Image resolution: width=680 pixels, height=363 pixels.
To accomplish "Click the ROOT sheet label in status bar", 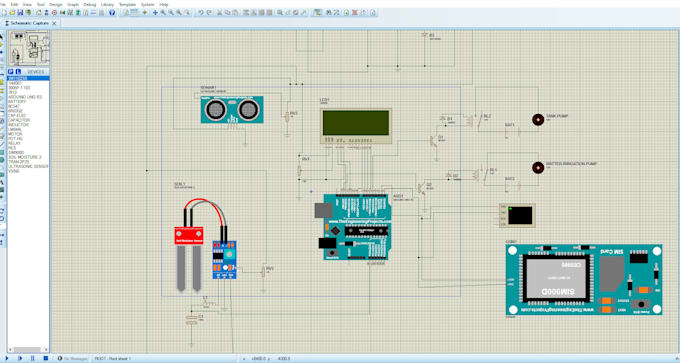I will coord(113,359).
